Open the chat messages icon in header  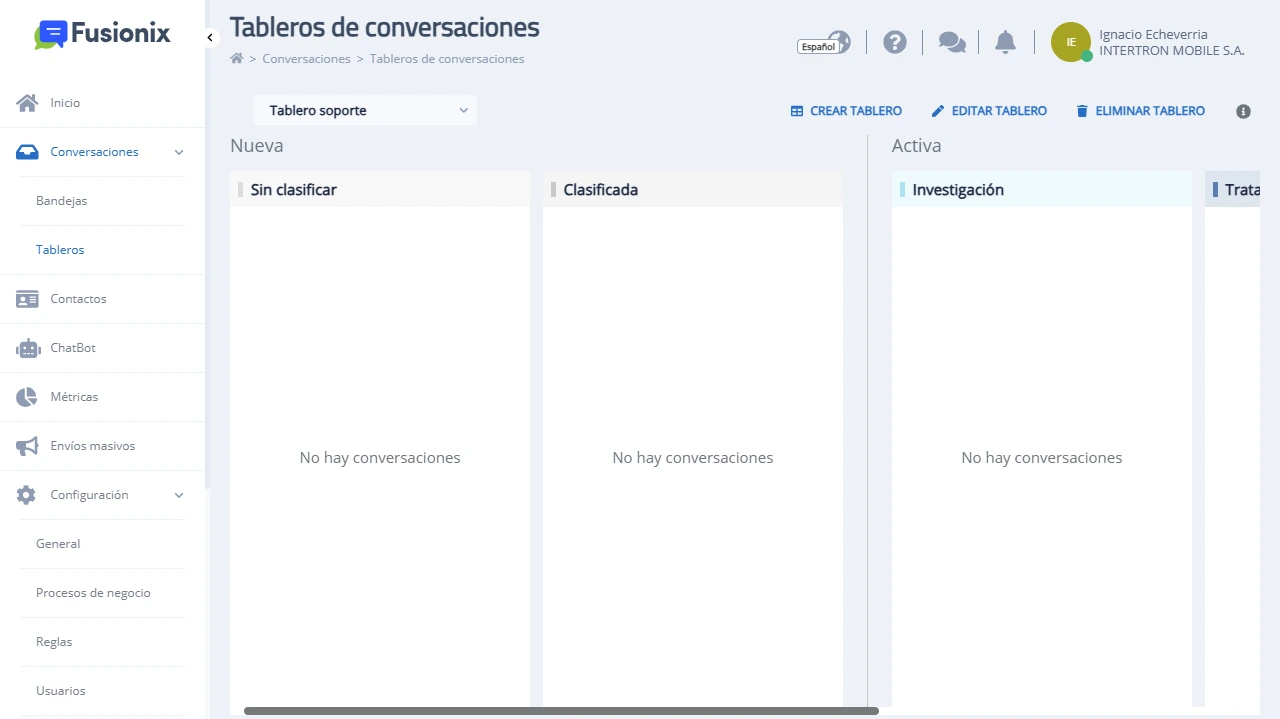click(x=952, y=42)
